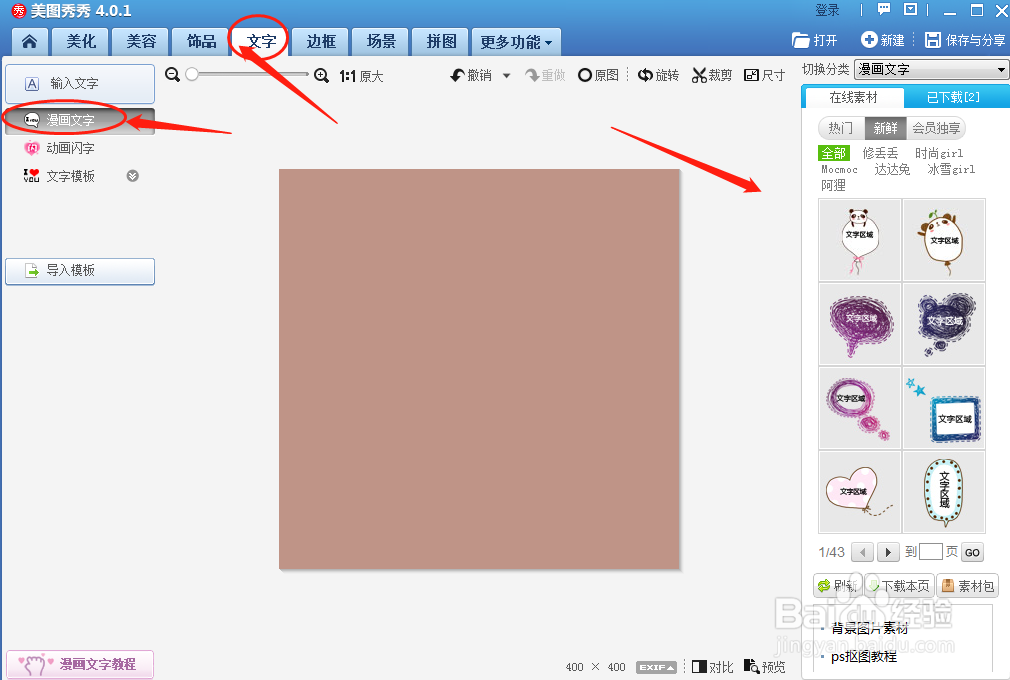1010x680 pixels.
Task: Open the 切换分类 combo box
Action: (x=931, y=69)
